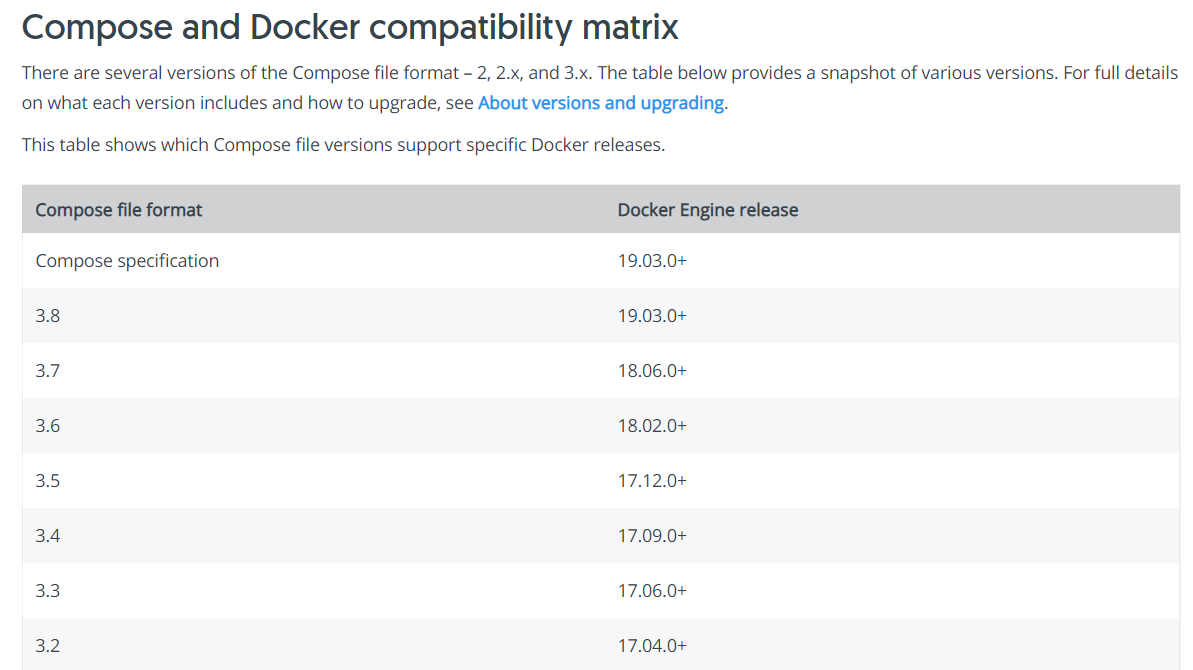Screen dimensions: 1193x670
Task: Click the 3.4 file format cell
Action: pos(48,536)
